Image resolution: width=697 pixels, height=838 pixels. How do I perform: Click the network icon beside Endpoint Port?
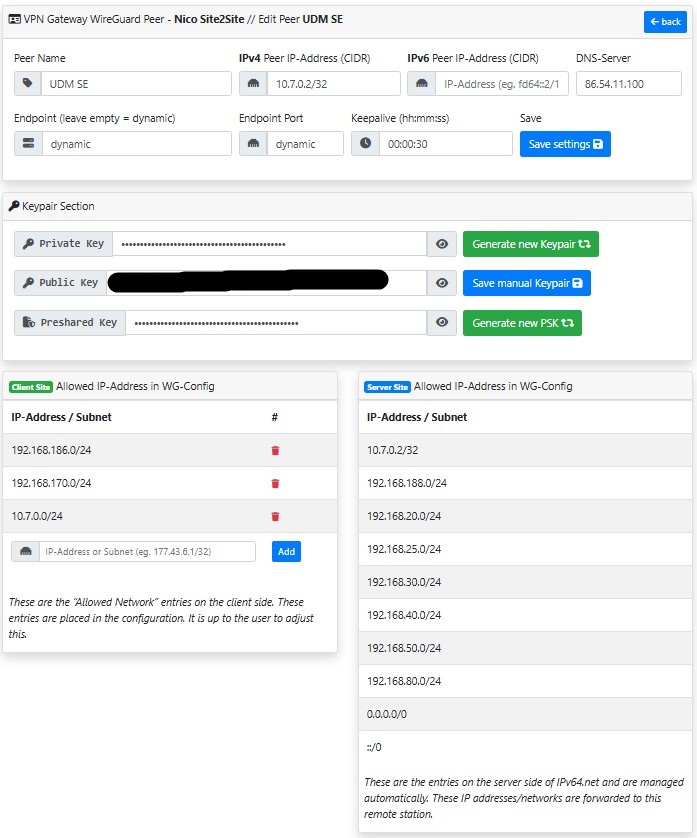(x=253, y=144)
